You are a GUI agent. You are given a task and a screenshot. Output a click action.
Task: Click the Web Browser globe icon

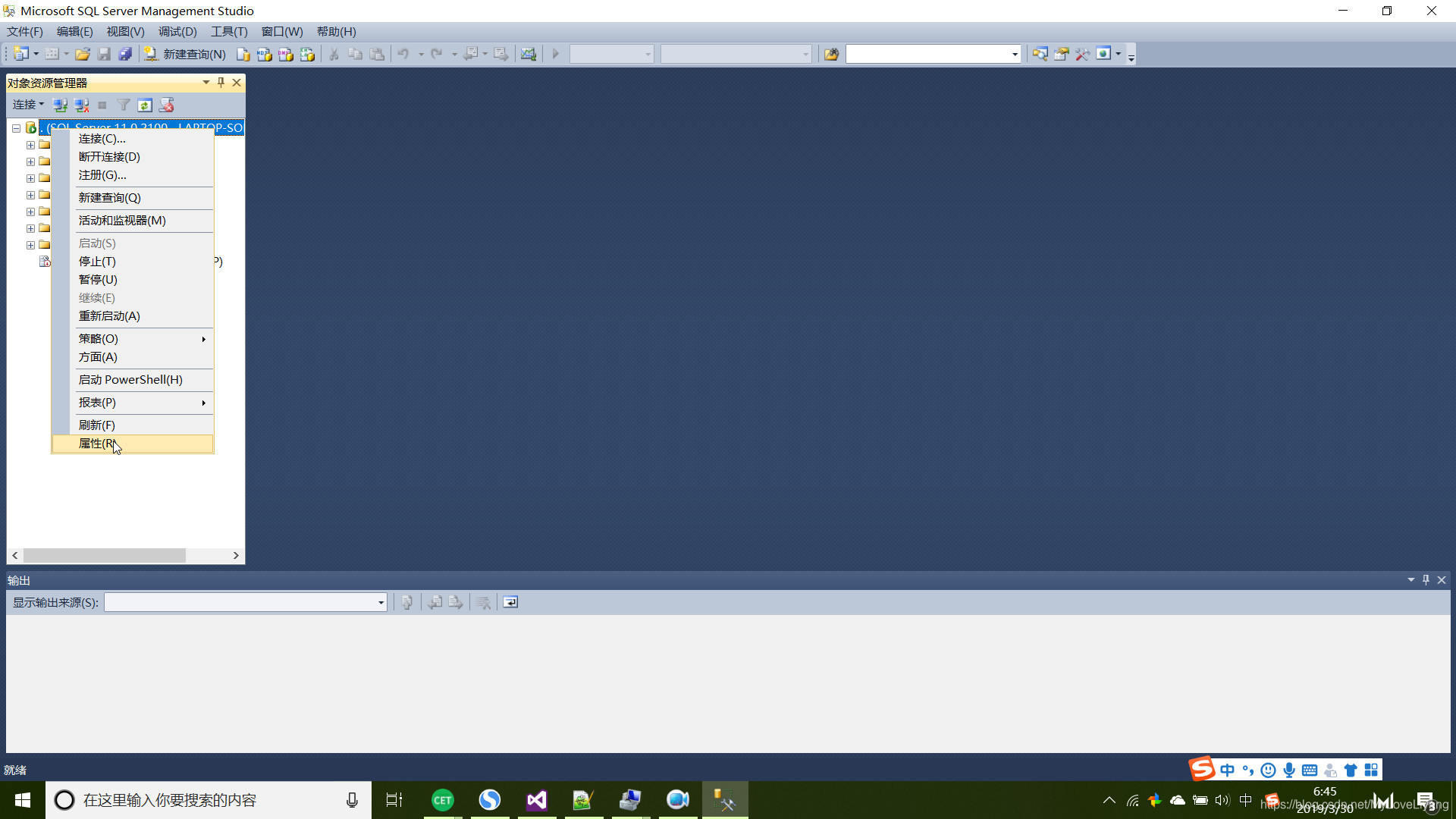(x=1104, y=54)
